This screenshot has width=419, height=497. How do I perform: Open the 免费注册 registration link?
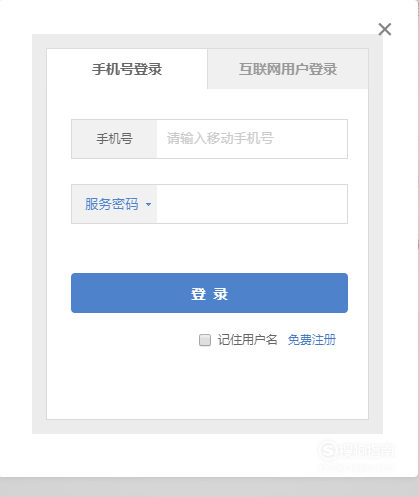click(x=312, y=340)
